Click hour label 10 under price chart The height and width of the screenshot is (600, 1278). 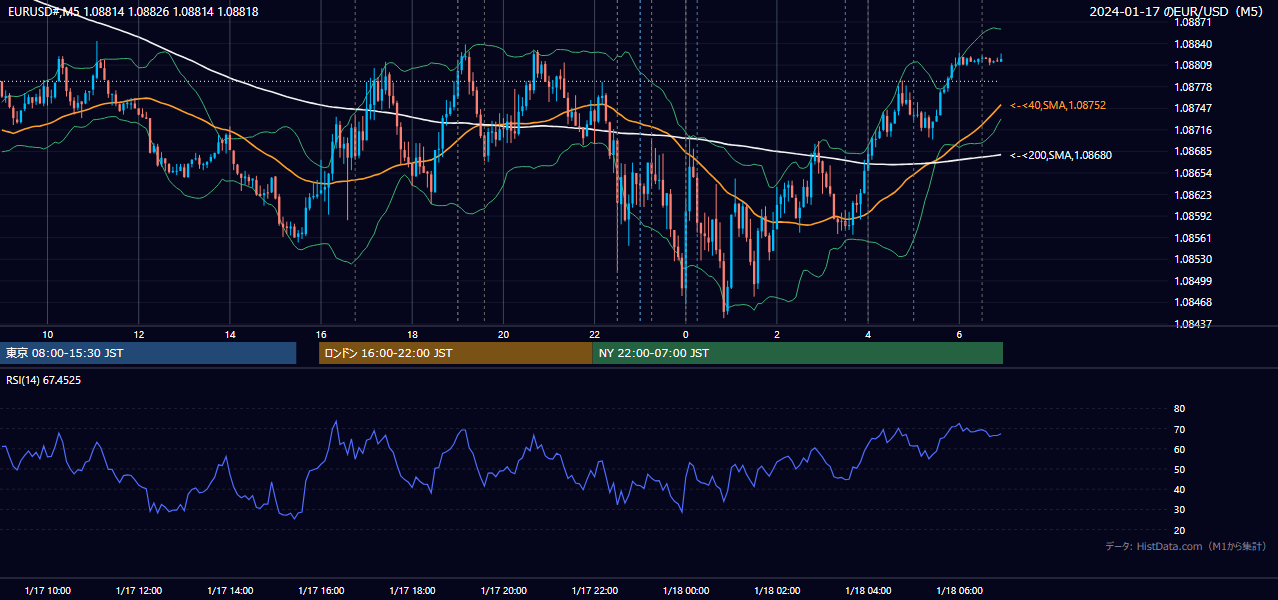(47, 334)
